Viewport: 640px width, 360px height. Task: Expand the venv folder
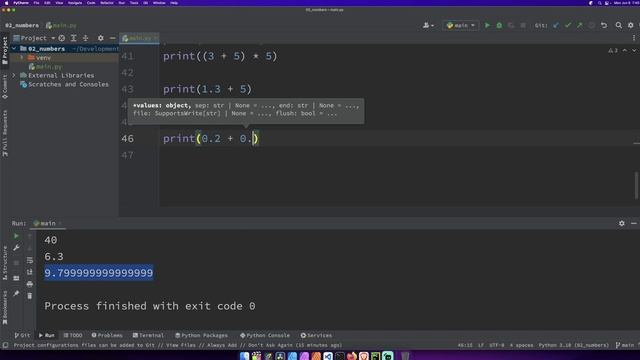tap(22, 58)
